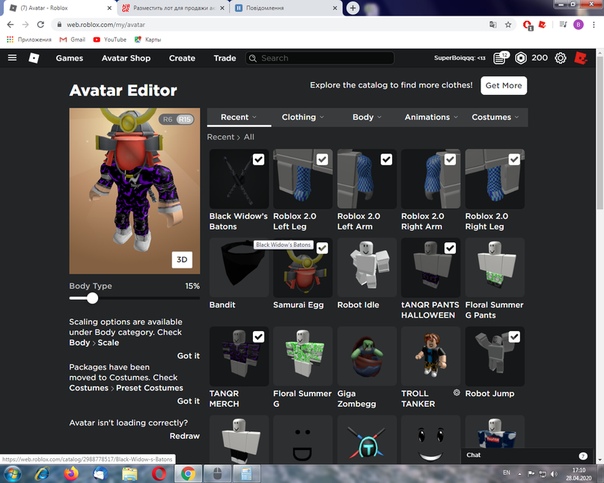Switch avatar preview to 3D
The height and width of the screenshot is (483, 604).
pyautogui.click(x=182, y=260)
